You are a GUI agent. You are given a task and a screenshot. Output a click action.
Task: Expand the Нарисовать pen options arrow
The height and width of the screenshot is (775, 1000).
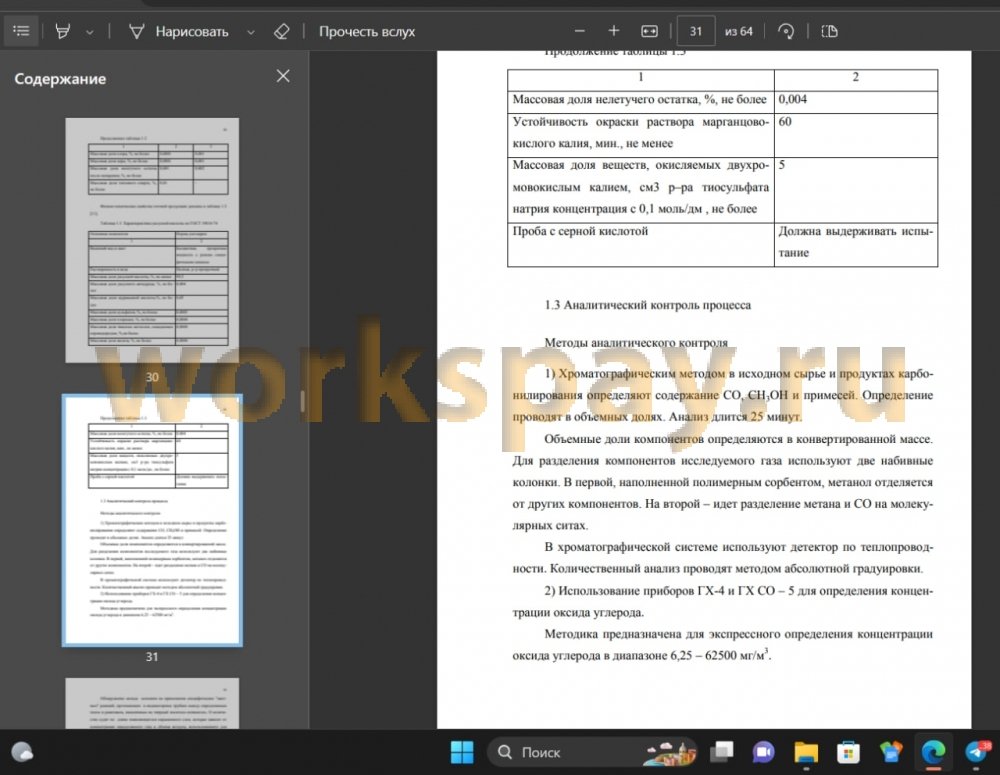click(x=251, y=32)
